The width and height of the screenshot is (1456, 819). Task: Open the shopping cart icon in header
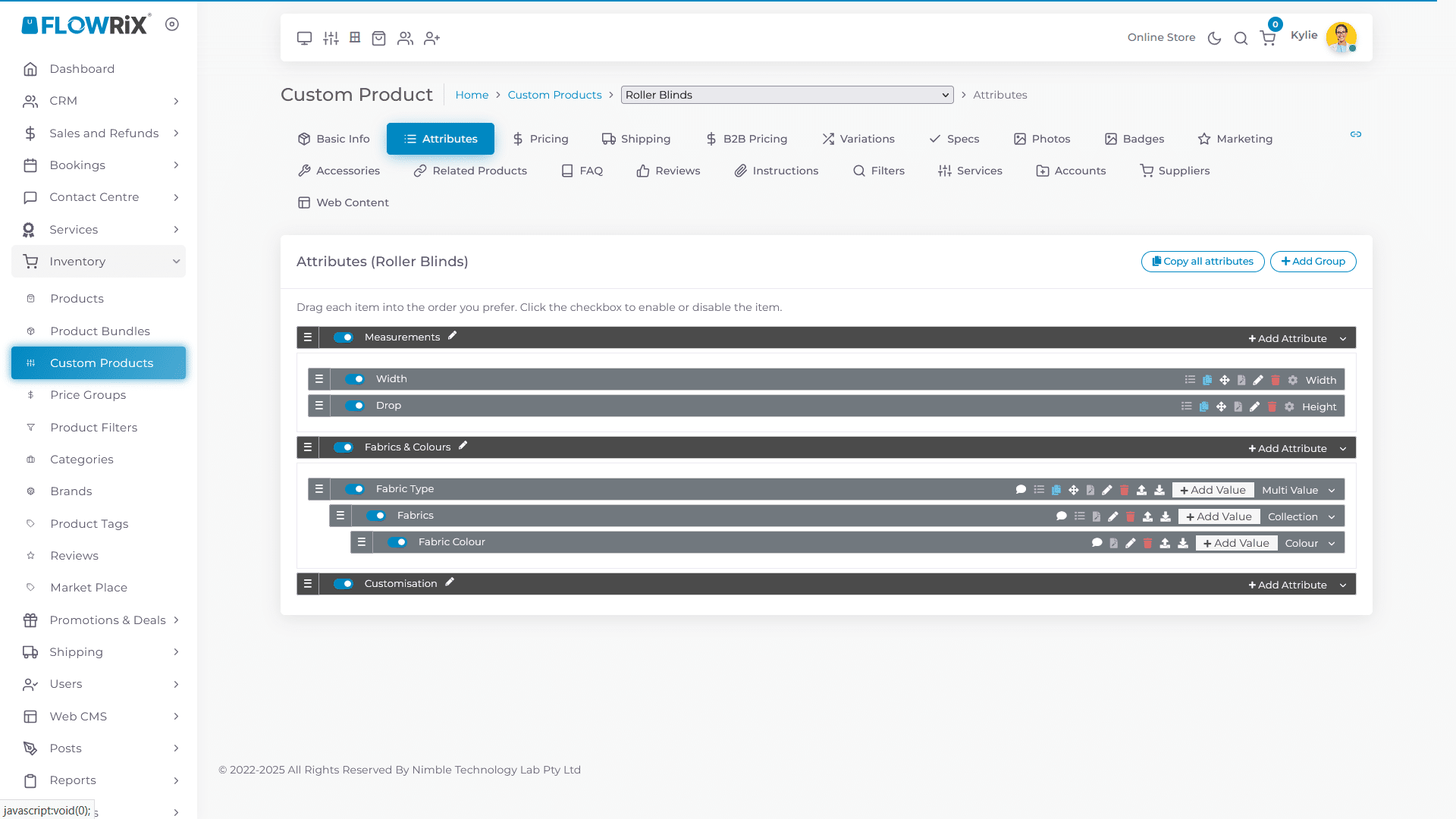(x=1267, y=38)
